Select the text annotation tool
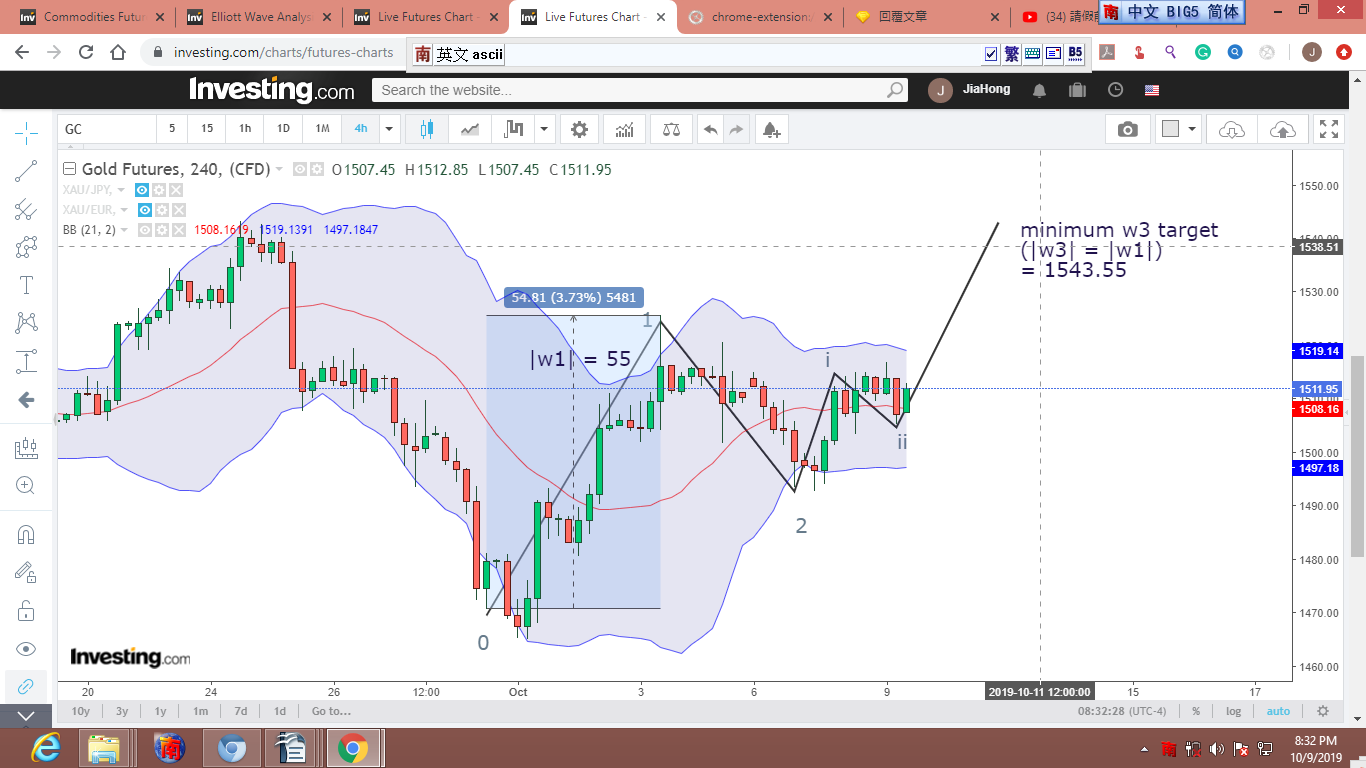The height and width of the screenshot is (768, 1366). click(x=26, y=285)
